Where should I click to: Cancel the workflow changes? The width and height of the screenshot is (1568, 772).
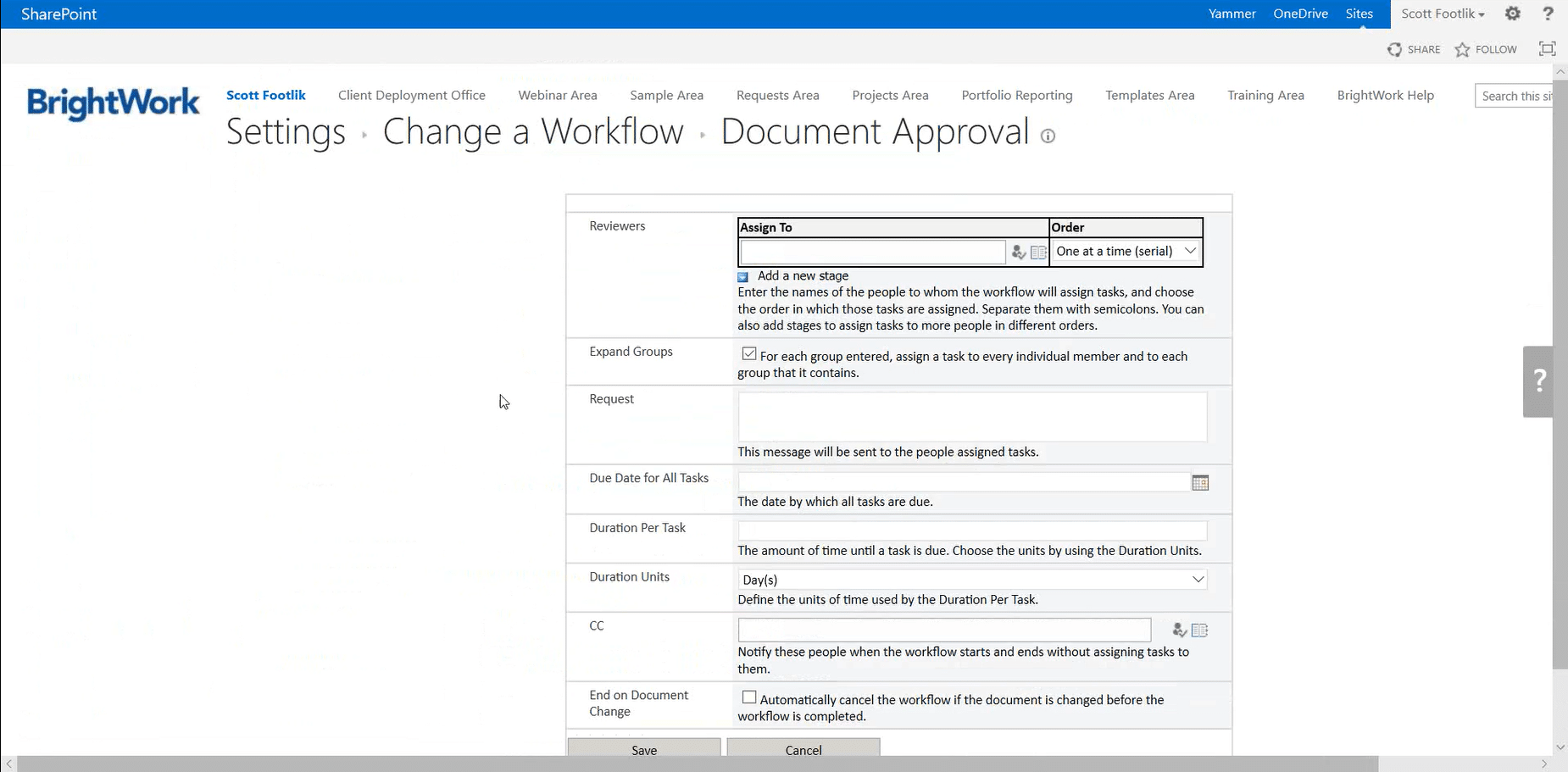pyautogui.click(x=803, y=749)
